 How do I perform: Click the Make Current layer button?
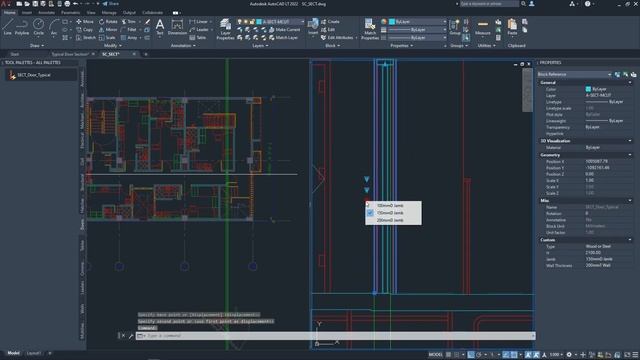point(284,29)
